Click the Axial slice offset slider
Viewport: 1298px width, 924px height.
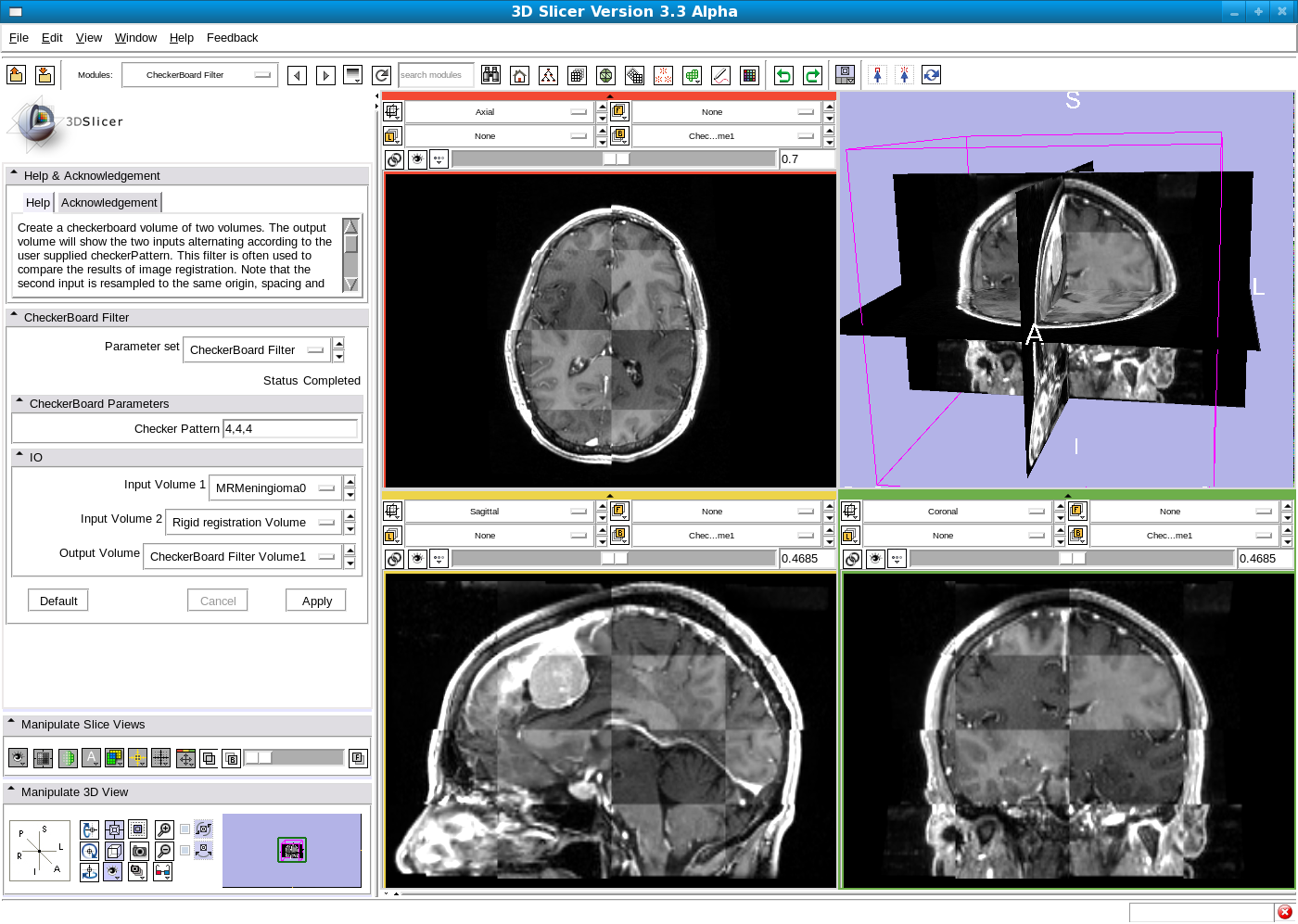(614, 159)
